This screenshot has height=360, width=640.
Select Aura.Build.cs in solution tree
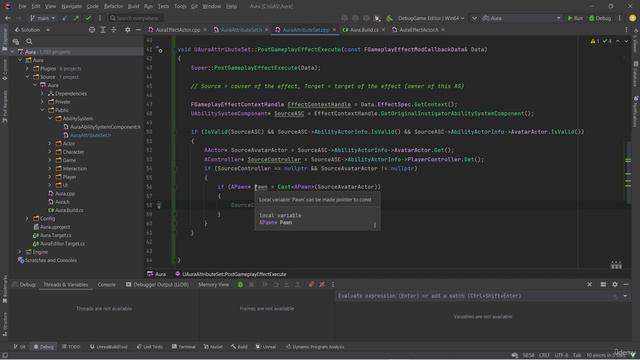tap(69, 210)
